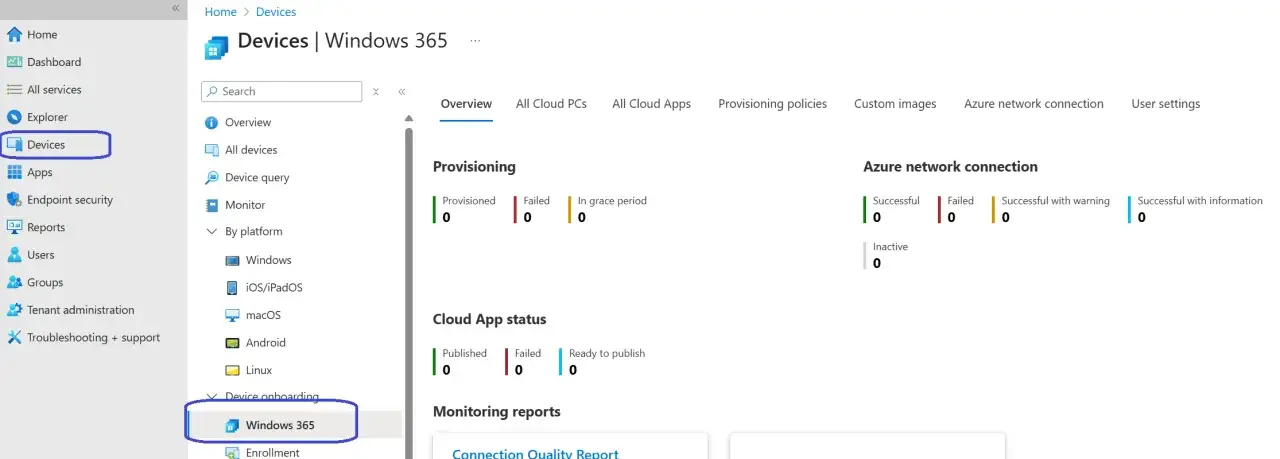Click inside the submenu Search field
This screenshot has height=459, width=1280.
click(281, 91)
